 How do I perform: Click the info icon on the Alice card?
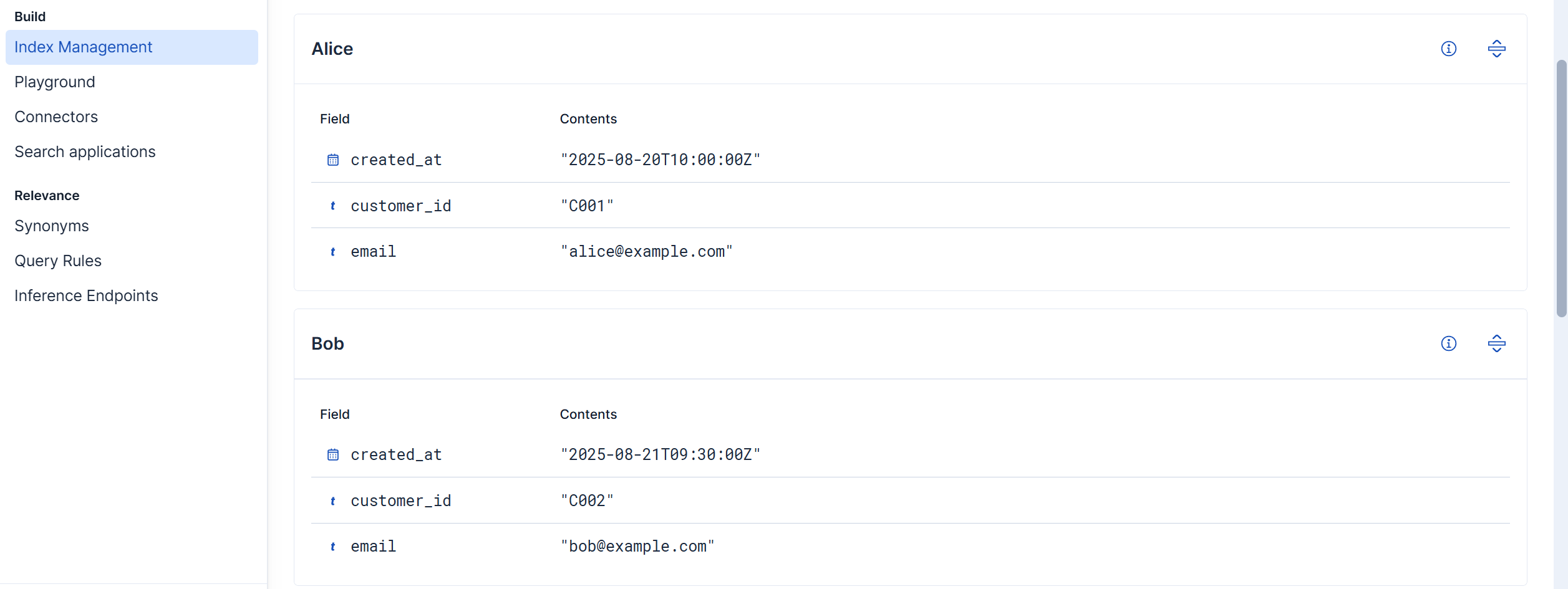coord(1449,49)
